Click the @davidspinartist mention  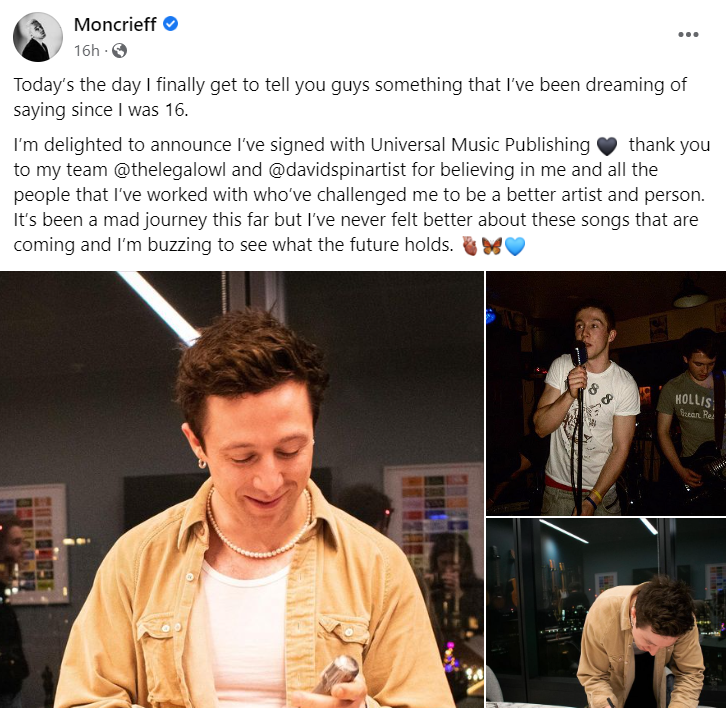(x=337, y=170)
